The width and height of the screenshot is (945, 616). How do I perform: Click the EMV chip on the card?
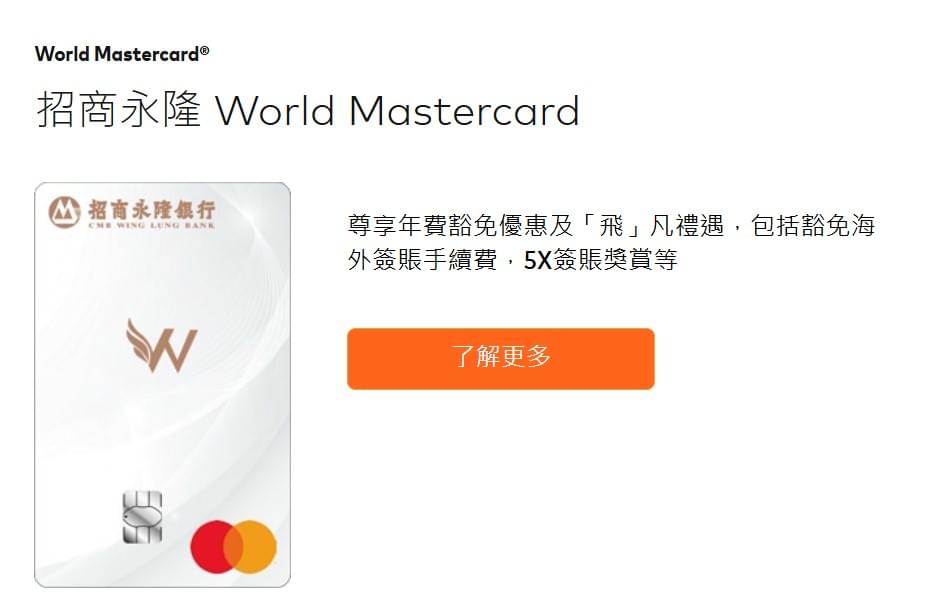pyautogui.click(x=142, y=517)
